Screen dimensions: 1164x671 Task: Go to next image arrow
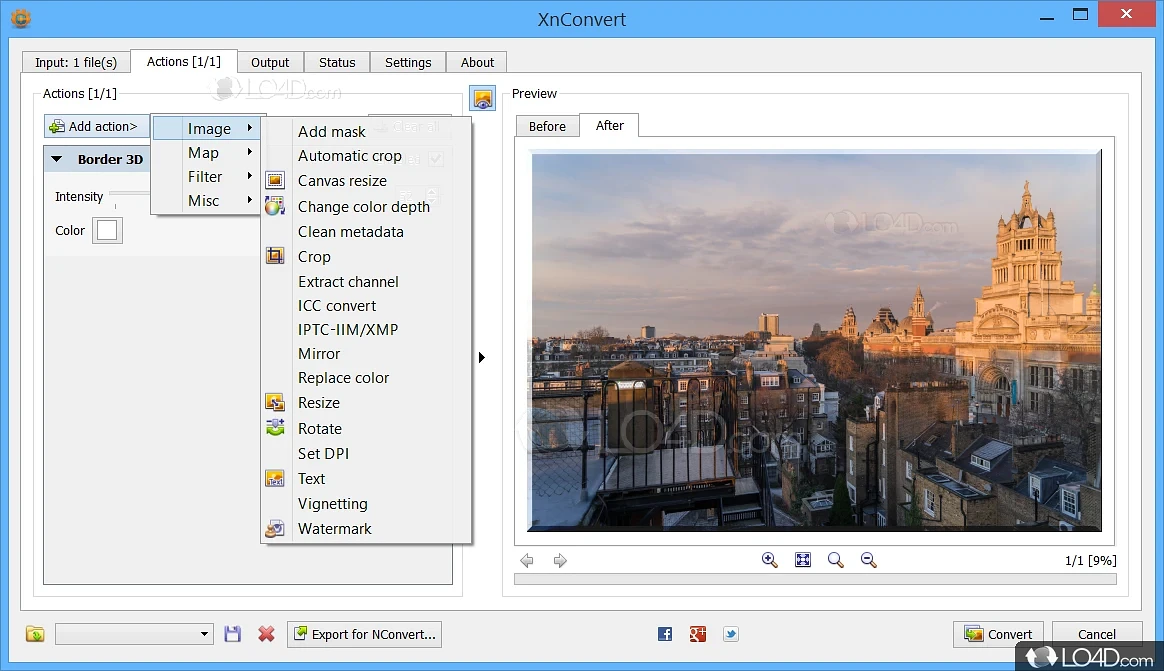coord(560,560)
